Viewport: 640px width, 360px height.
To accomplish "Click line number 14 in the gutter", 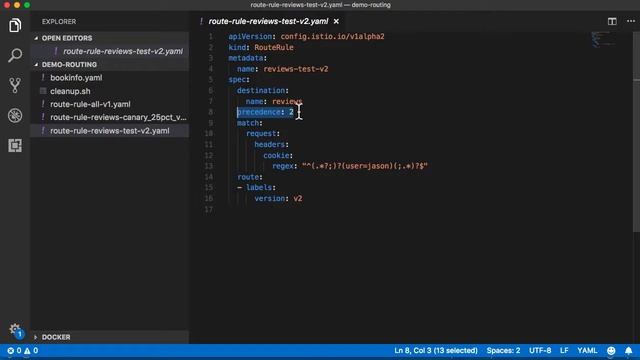I will coord(209,177).
